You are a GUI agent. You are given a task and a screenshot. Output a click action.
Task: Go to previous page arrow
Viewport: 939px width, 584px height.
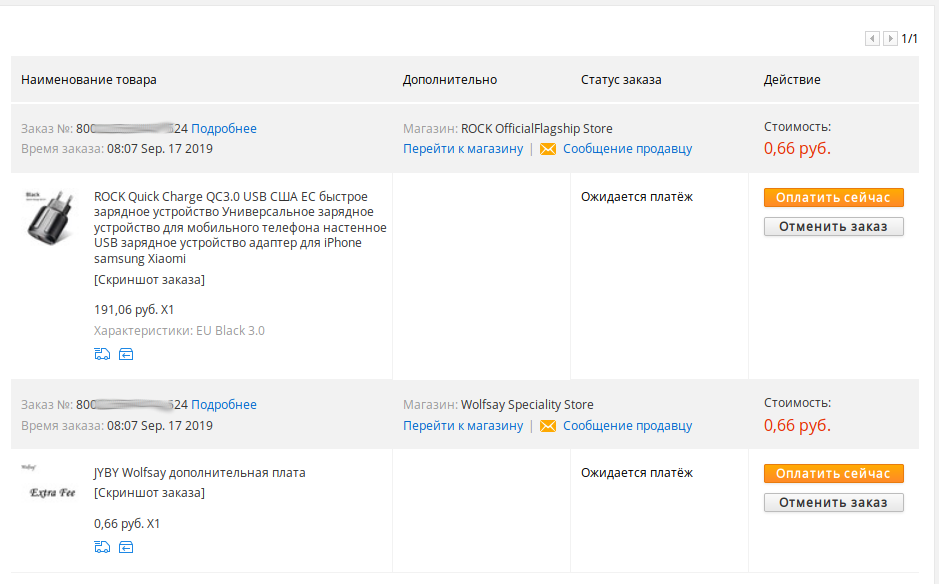872,39
